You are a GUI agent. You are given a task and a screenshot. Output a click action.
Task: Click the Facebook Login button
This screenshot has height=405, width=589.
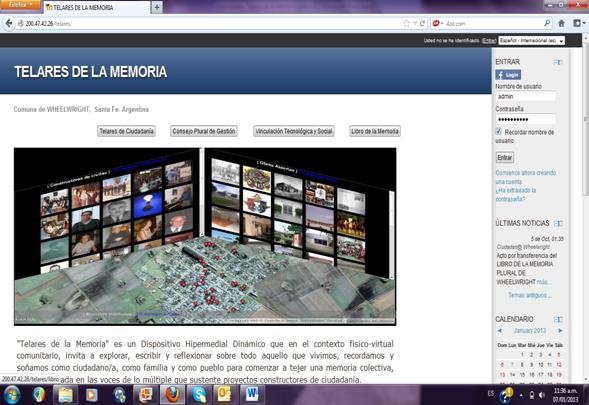[508, 75]
